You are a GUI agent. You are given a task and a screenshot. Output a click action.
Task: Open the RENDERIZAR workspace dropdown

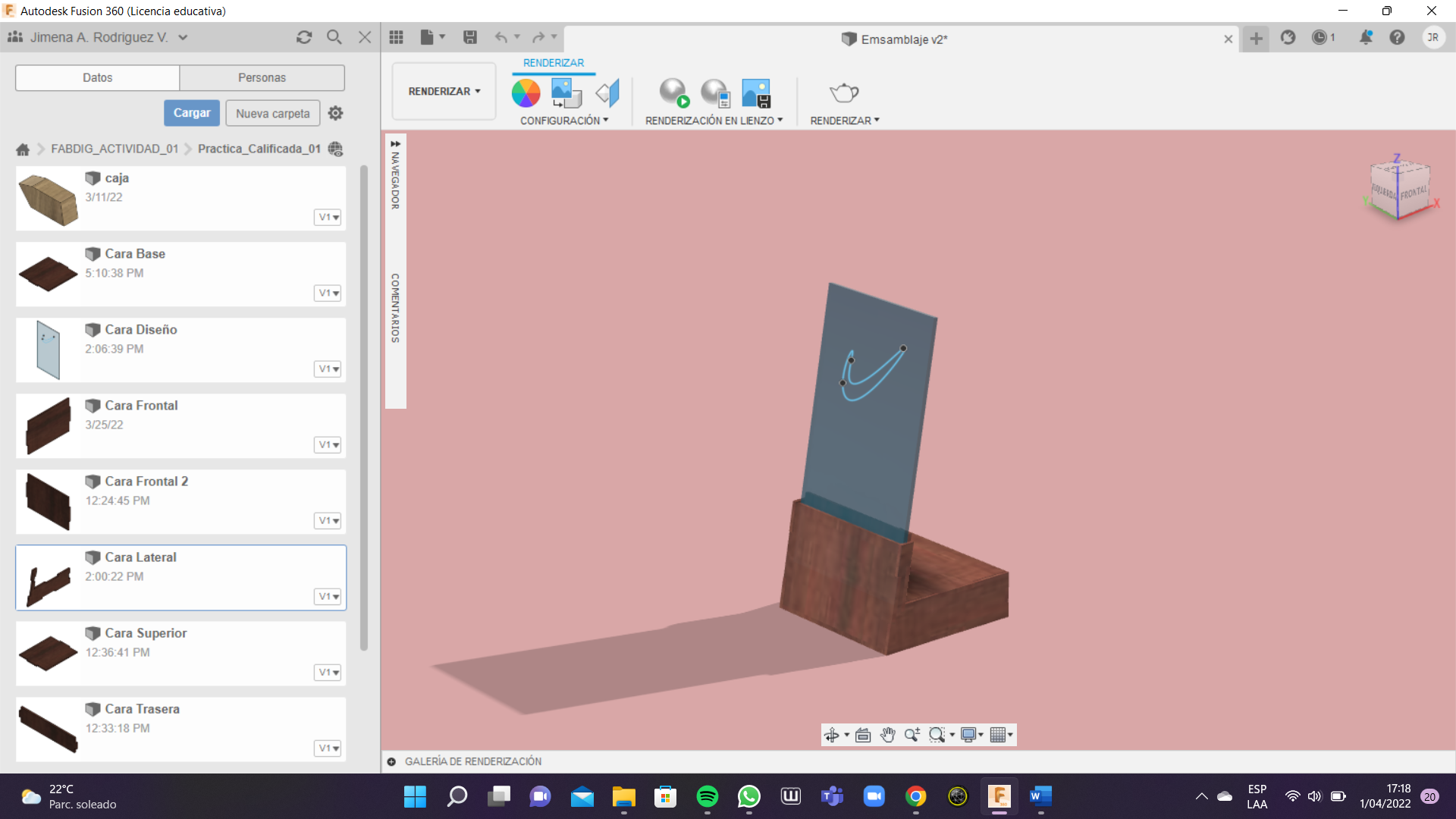444,91
